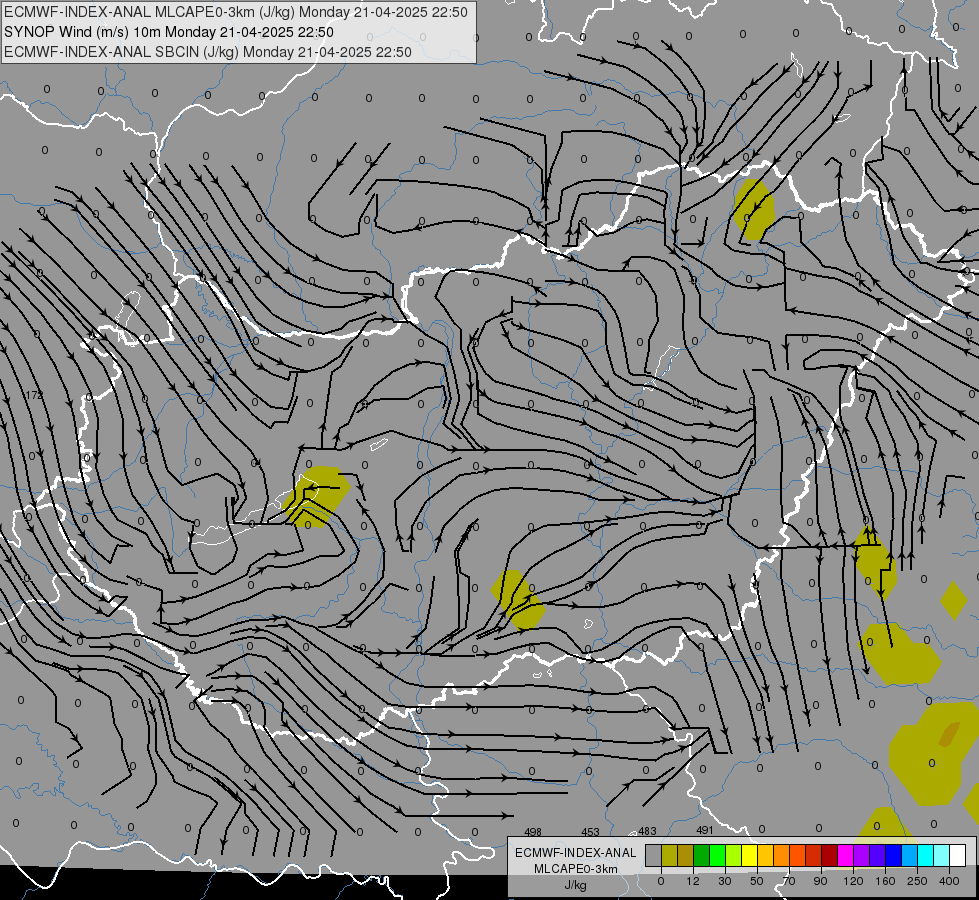Click the legend scale value 250
The image size is (979, 900).
pos(917,881)
